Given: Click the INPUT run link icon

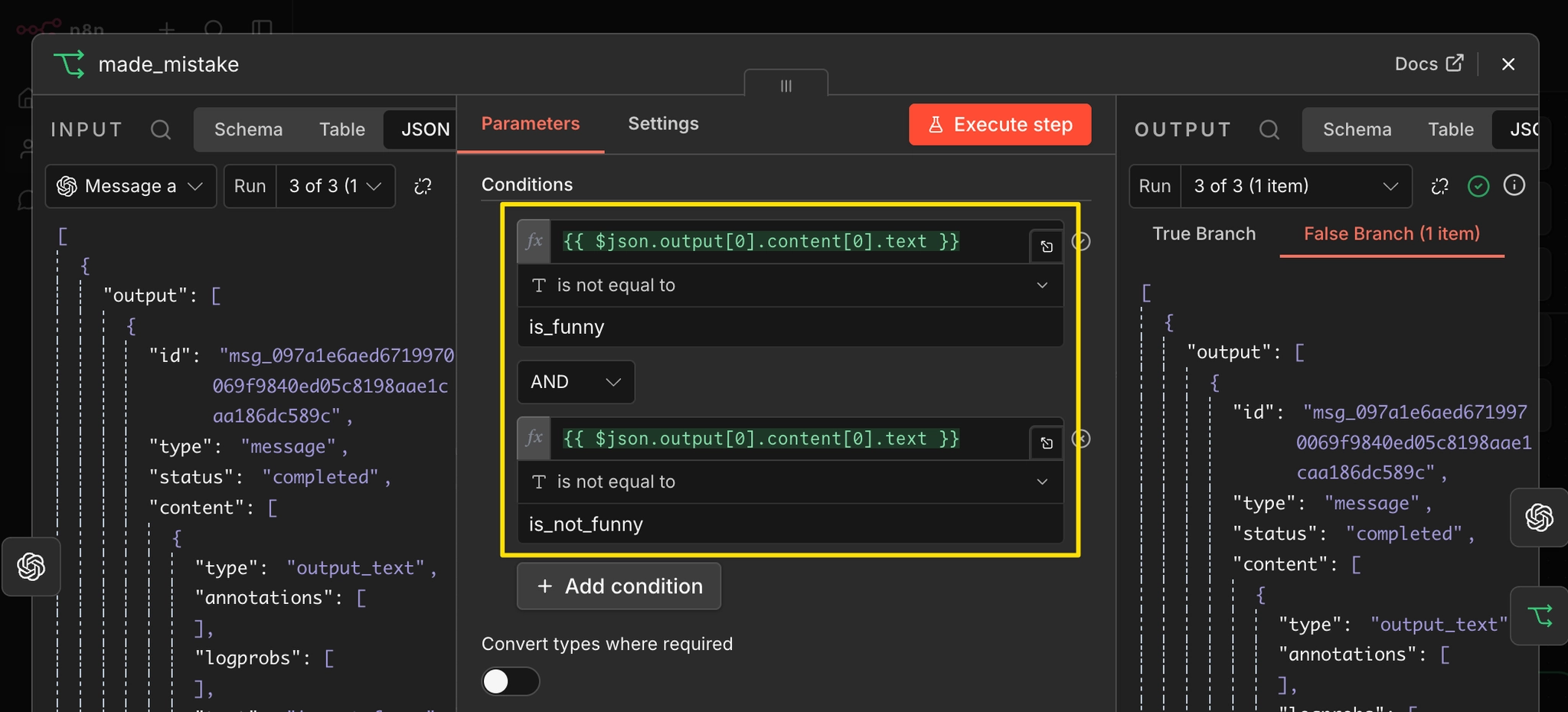Looking at the screenshot, I should pyautogui.click(x=423, y=186).
